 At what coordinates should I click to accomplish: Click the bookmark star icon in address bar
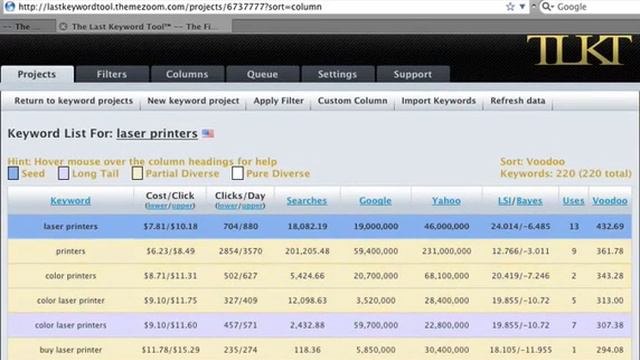pyautogui.click(x=510, y=7)
